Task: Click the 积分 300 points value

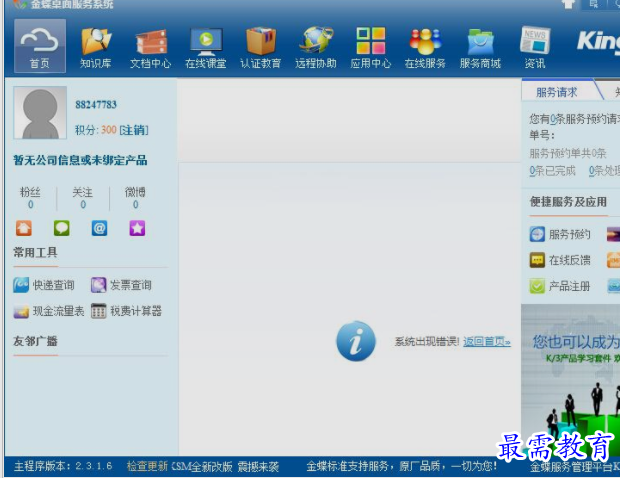Action: click(x=109, y=130)
